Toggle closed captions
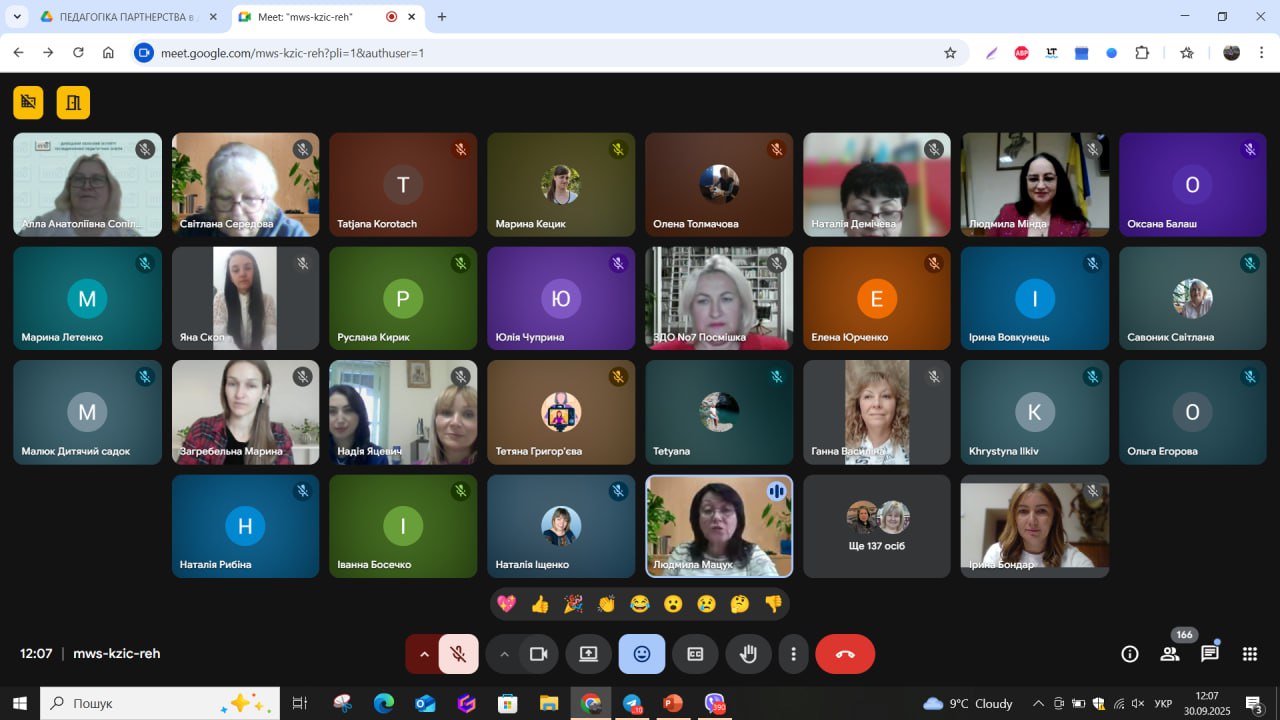The image size is (1280, 720). 695,654
